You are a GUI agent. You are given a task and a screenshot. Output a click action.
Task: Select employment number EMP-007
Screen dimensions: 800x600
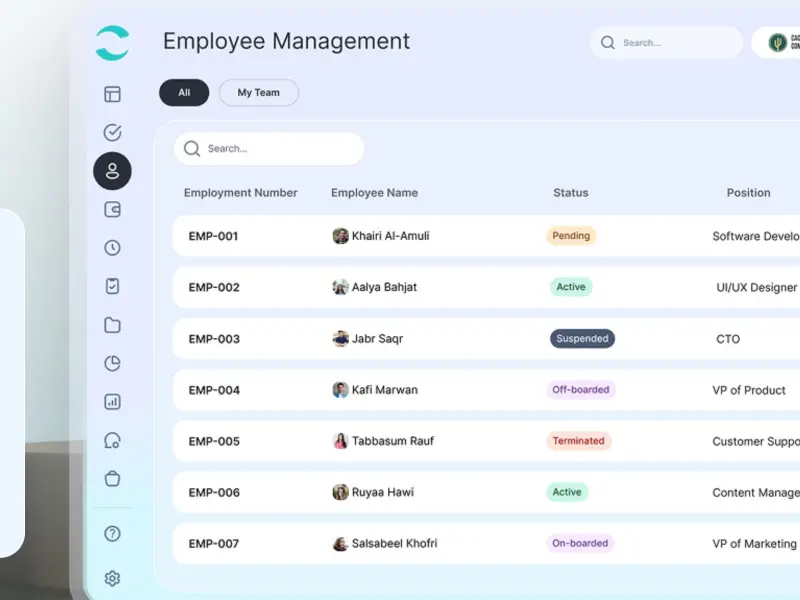coord(213,544)
